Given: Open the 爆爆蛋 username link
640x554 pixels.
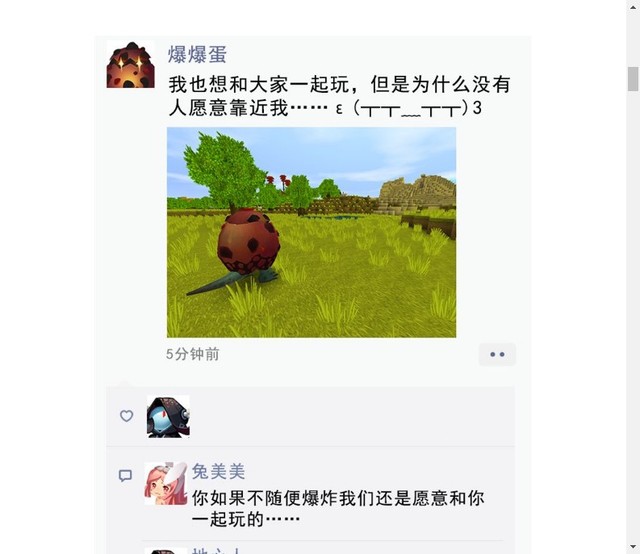Looking at the screenshot, I should point(197,54).
